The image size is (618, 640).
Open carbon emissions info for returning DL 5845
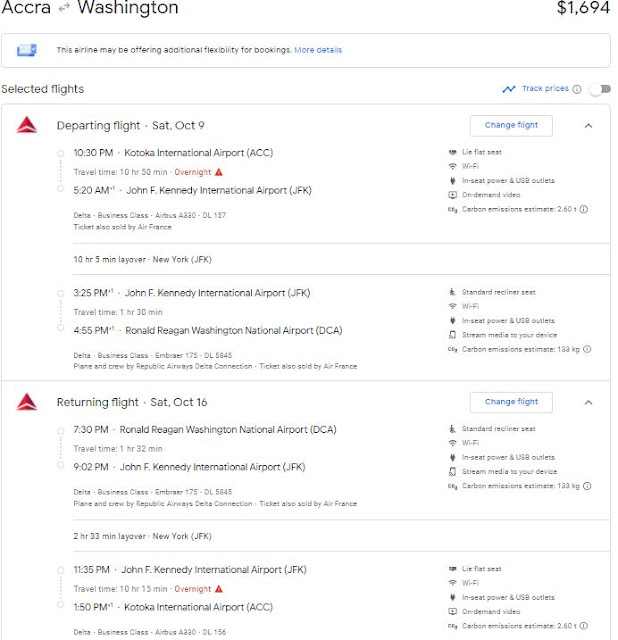click(x=587, y=486)
